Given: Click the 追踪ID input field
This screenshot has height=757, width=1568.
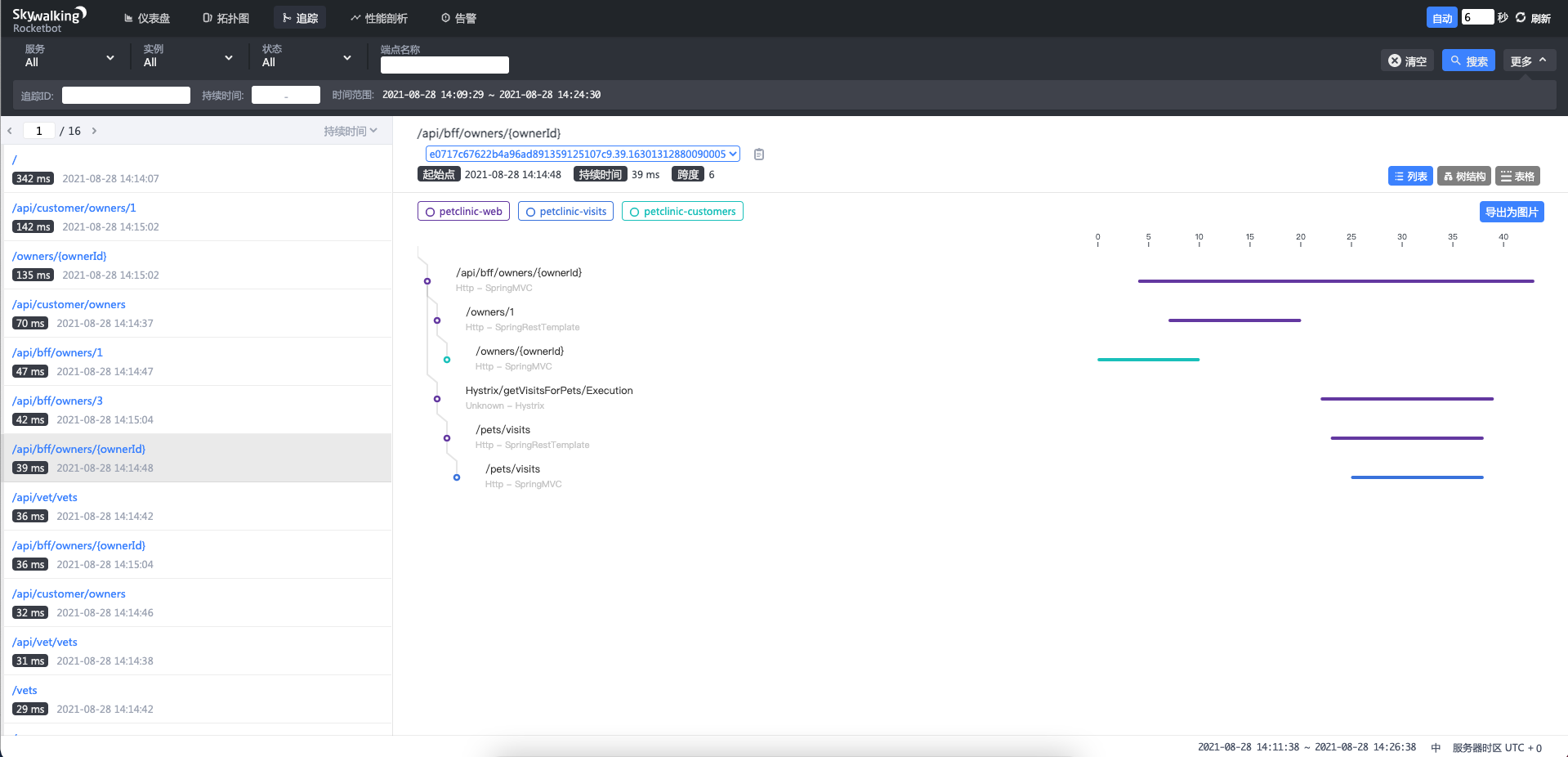Looking at the screenshot, I should tap(126, 96).
